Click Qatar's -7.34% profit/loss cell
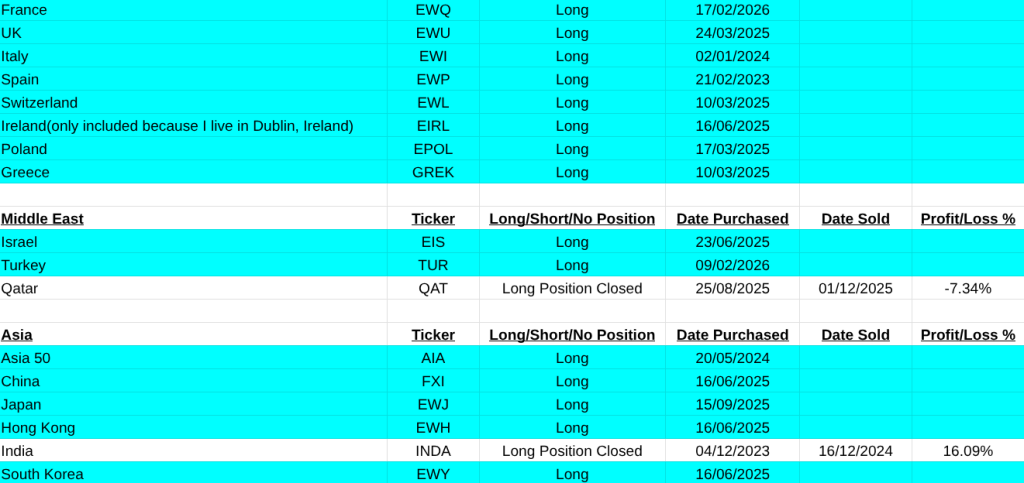 [967, 288]
